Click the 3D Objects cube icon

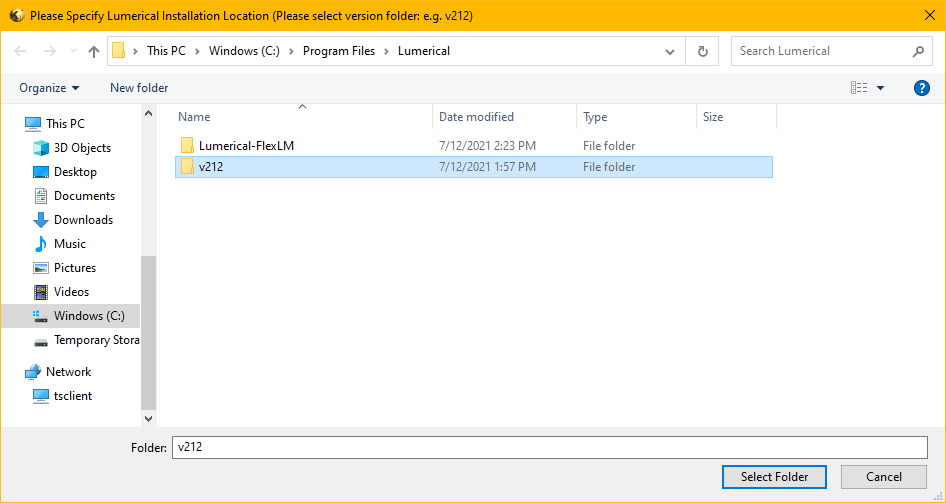coord(40,148)
